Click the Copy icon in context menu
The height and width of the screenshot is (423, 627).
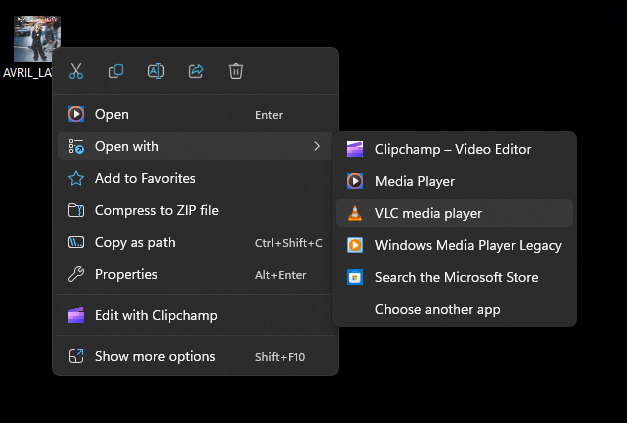116,71
